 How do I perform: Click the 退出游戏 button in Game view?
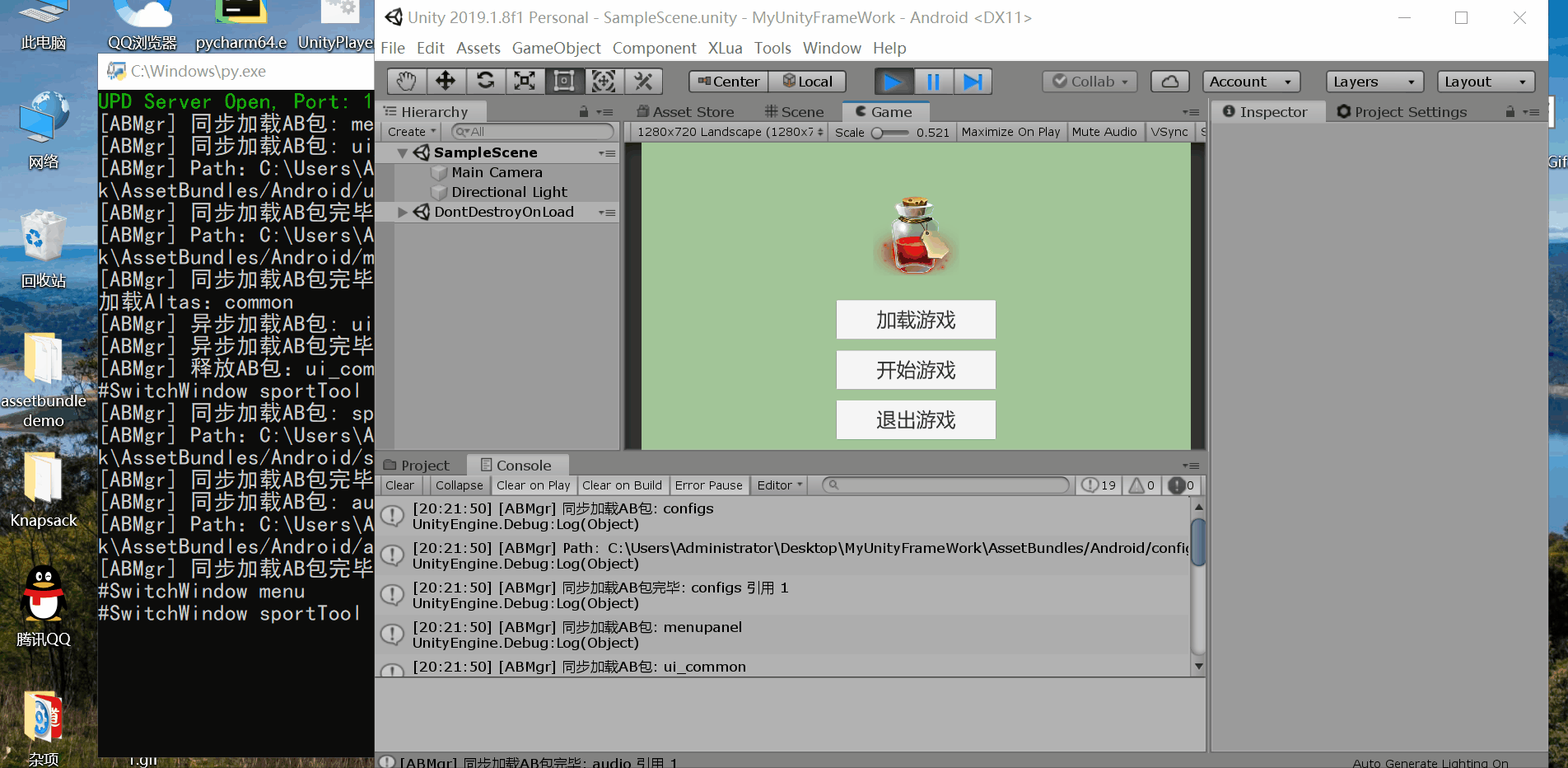[x=916, y=420]
